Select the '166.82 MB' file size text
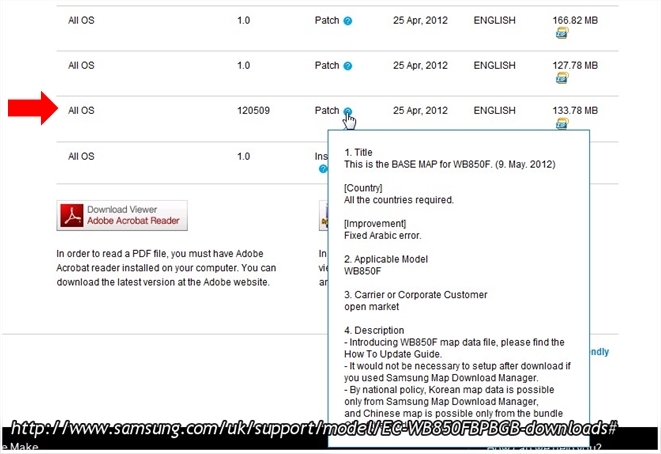 click(x=575, y=20)
